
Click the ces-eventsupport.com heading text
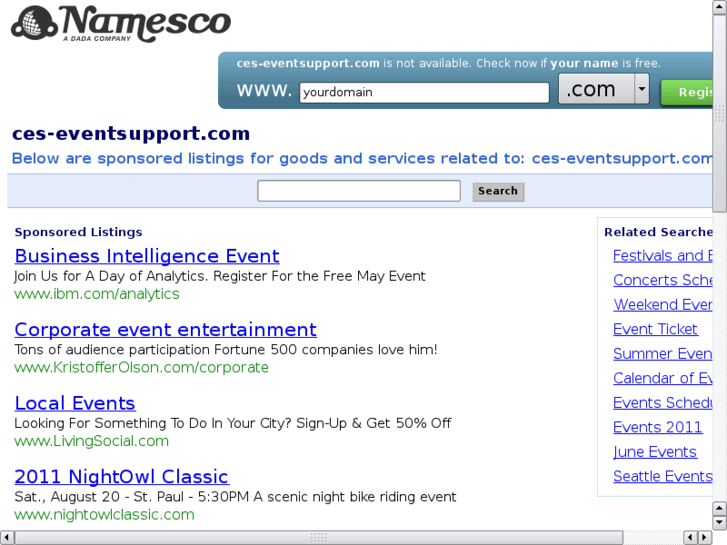131,134
